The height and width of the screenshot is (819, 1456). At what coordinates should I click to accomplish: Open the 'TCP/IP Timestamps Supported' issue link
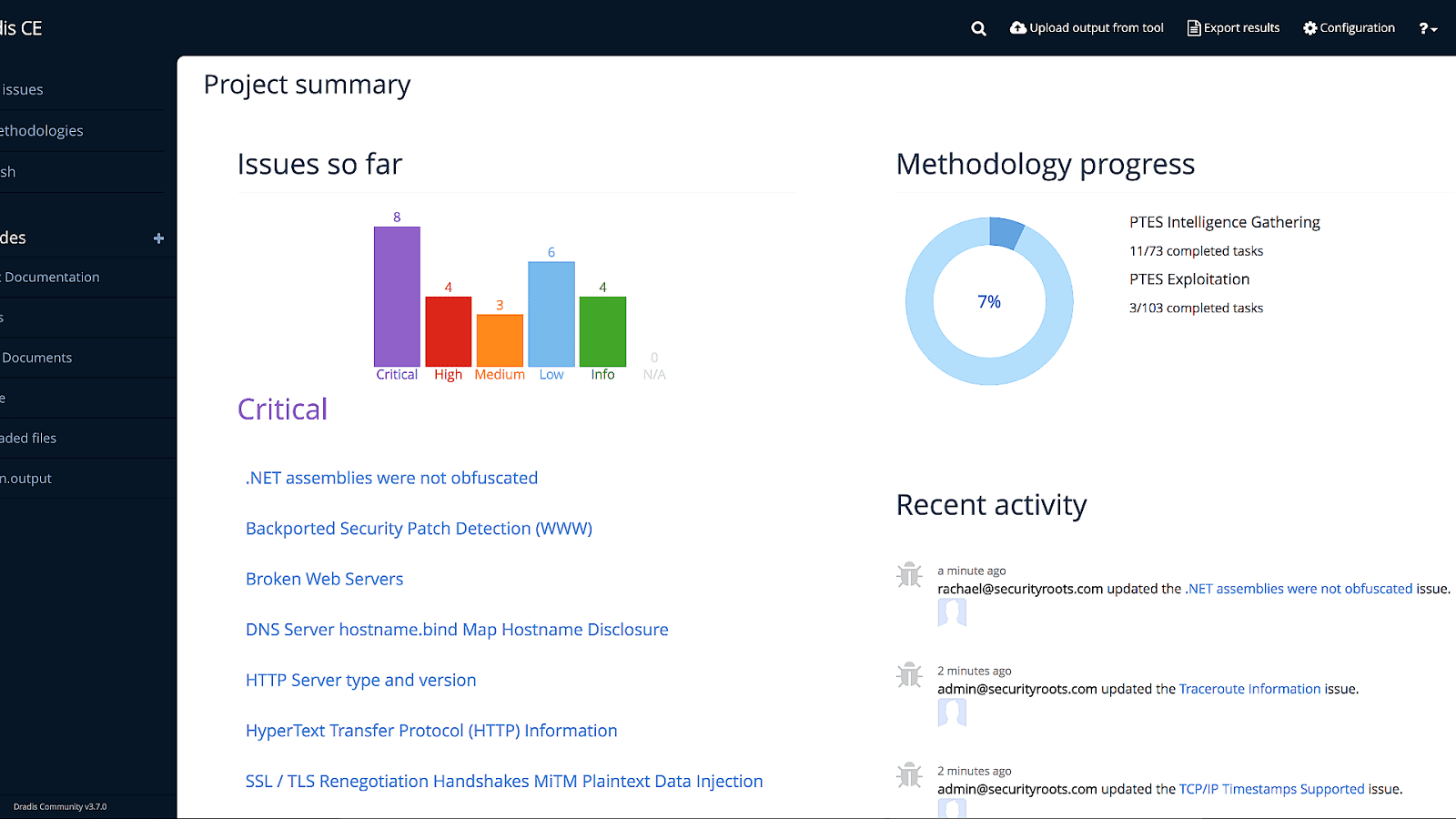coord(1271,789)
